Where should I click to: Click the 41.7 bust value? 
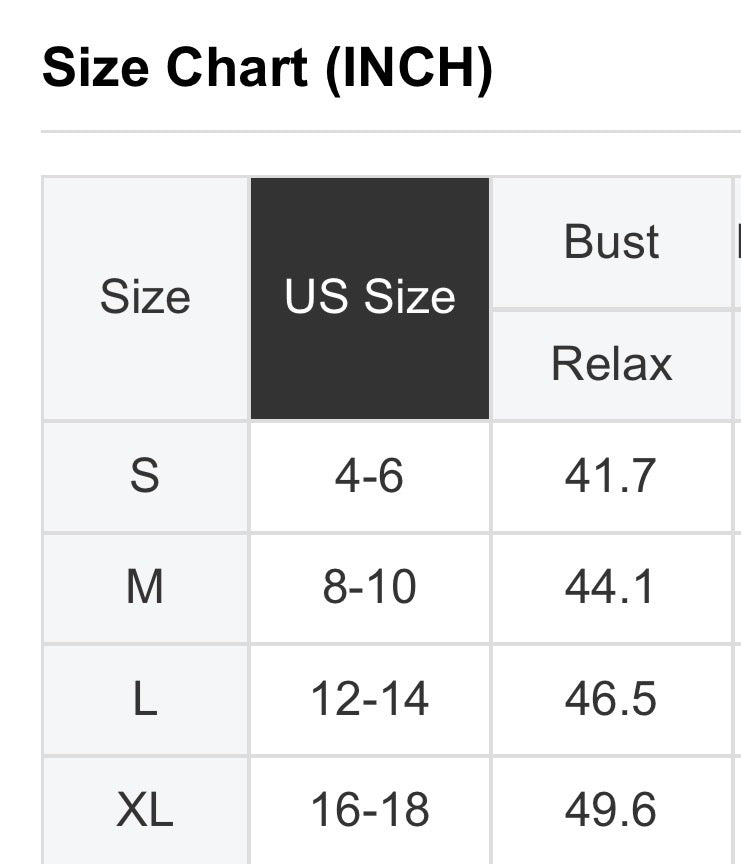pyautogui.click(x=611, y=476)
